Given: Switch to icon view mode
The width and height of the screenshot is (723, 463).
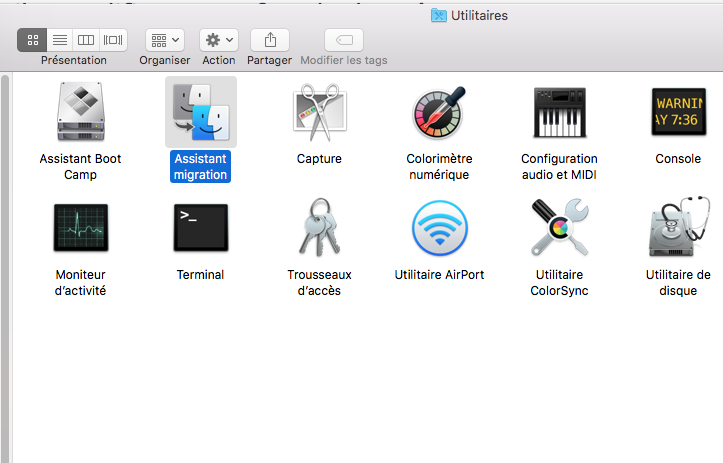Looking at the screenshot, I should pos(33,40).
